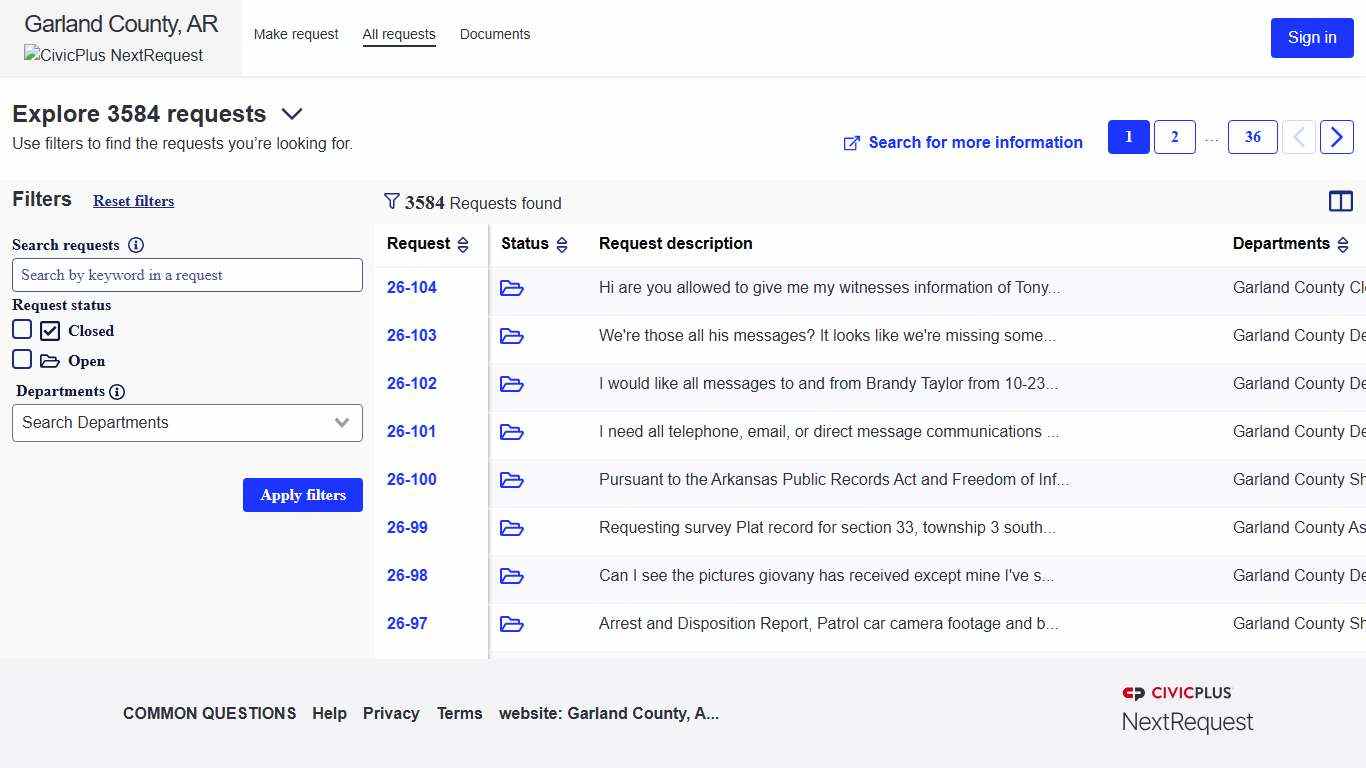Switch to the Documents tab
Image resolution: width=1366 pixels, height=768 pixels.
(495, 34)
